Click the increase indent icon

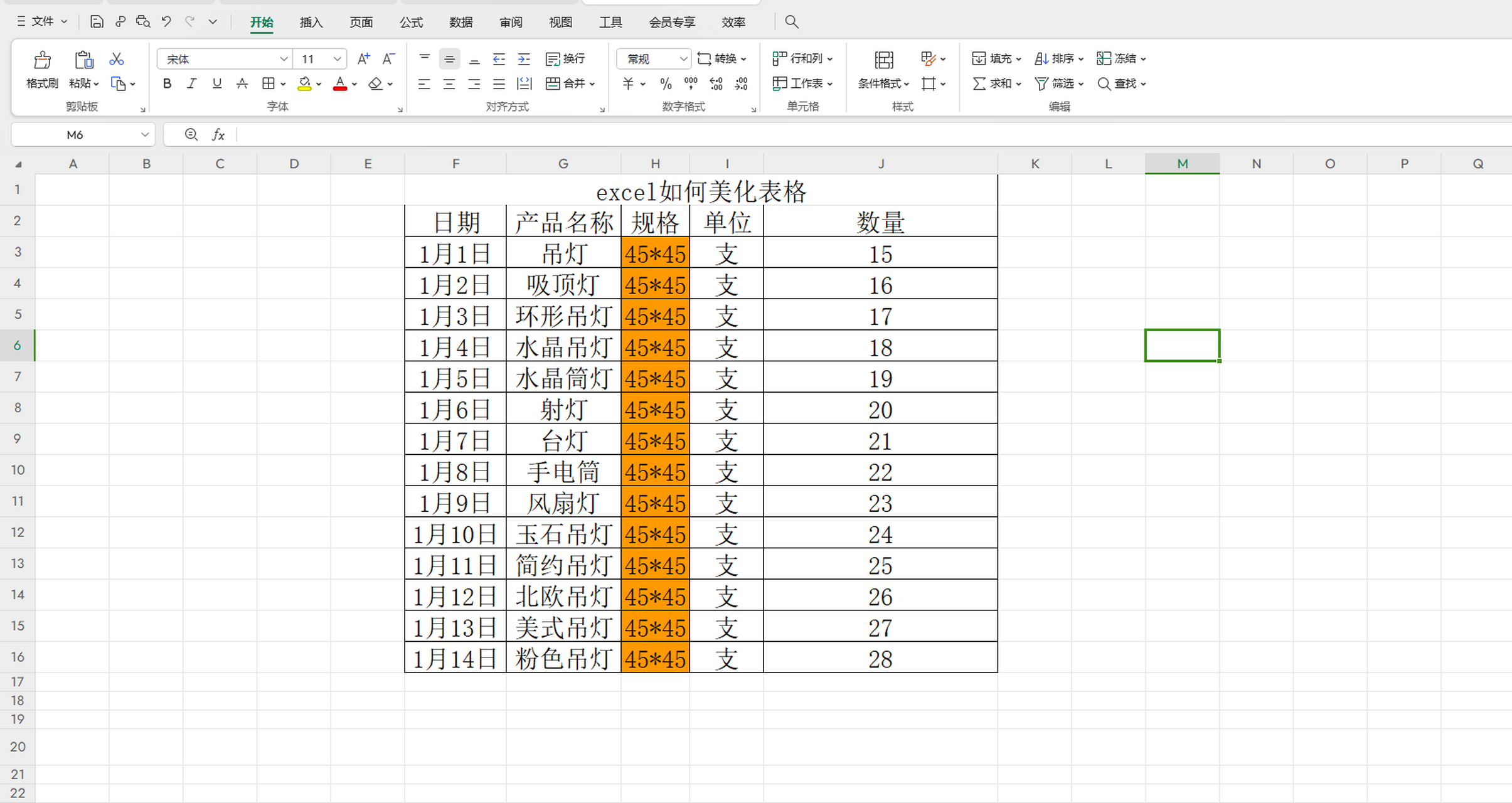point(524,59)
